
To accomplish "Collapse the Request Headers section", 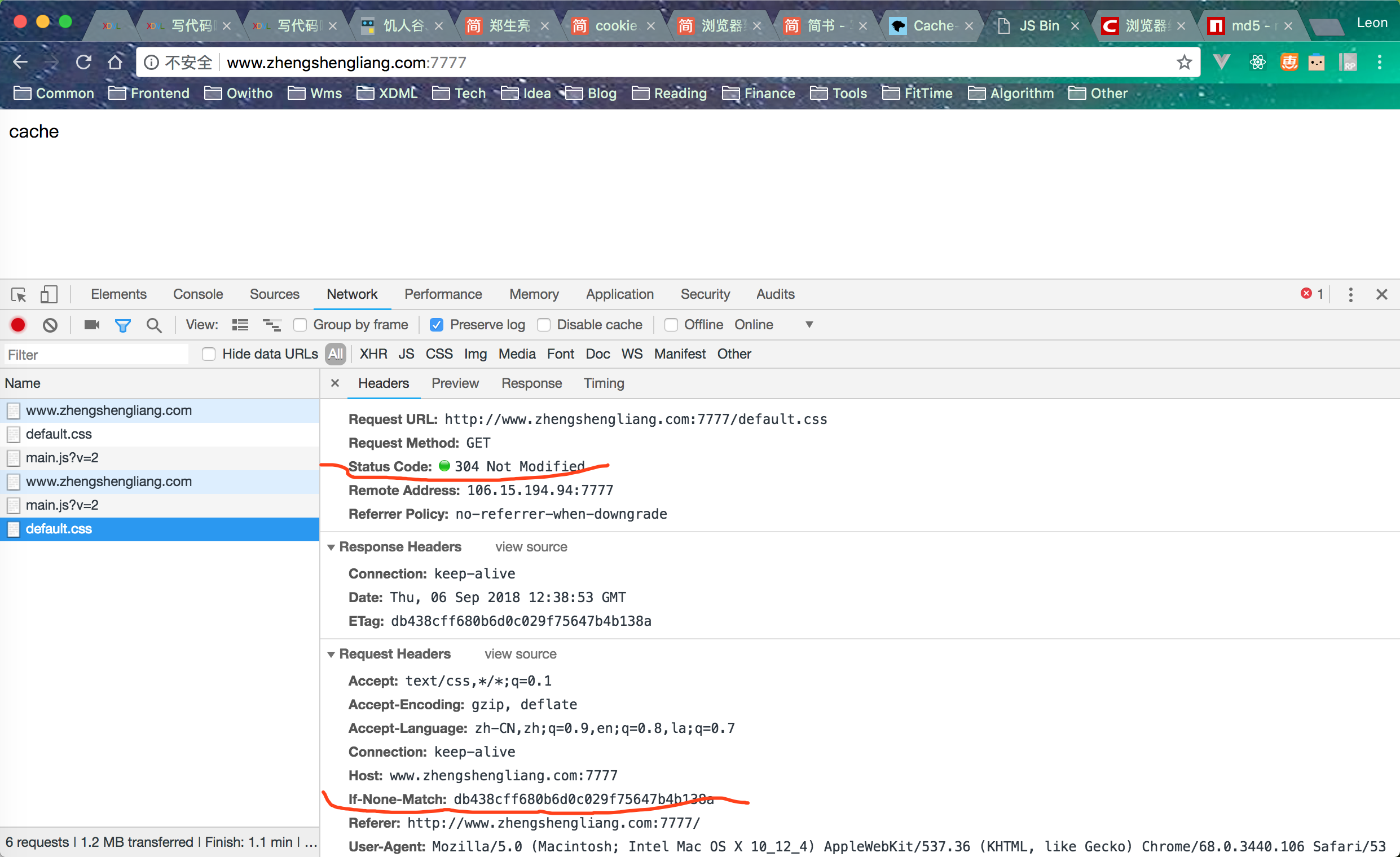I will [332, 653].
